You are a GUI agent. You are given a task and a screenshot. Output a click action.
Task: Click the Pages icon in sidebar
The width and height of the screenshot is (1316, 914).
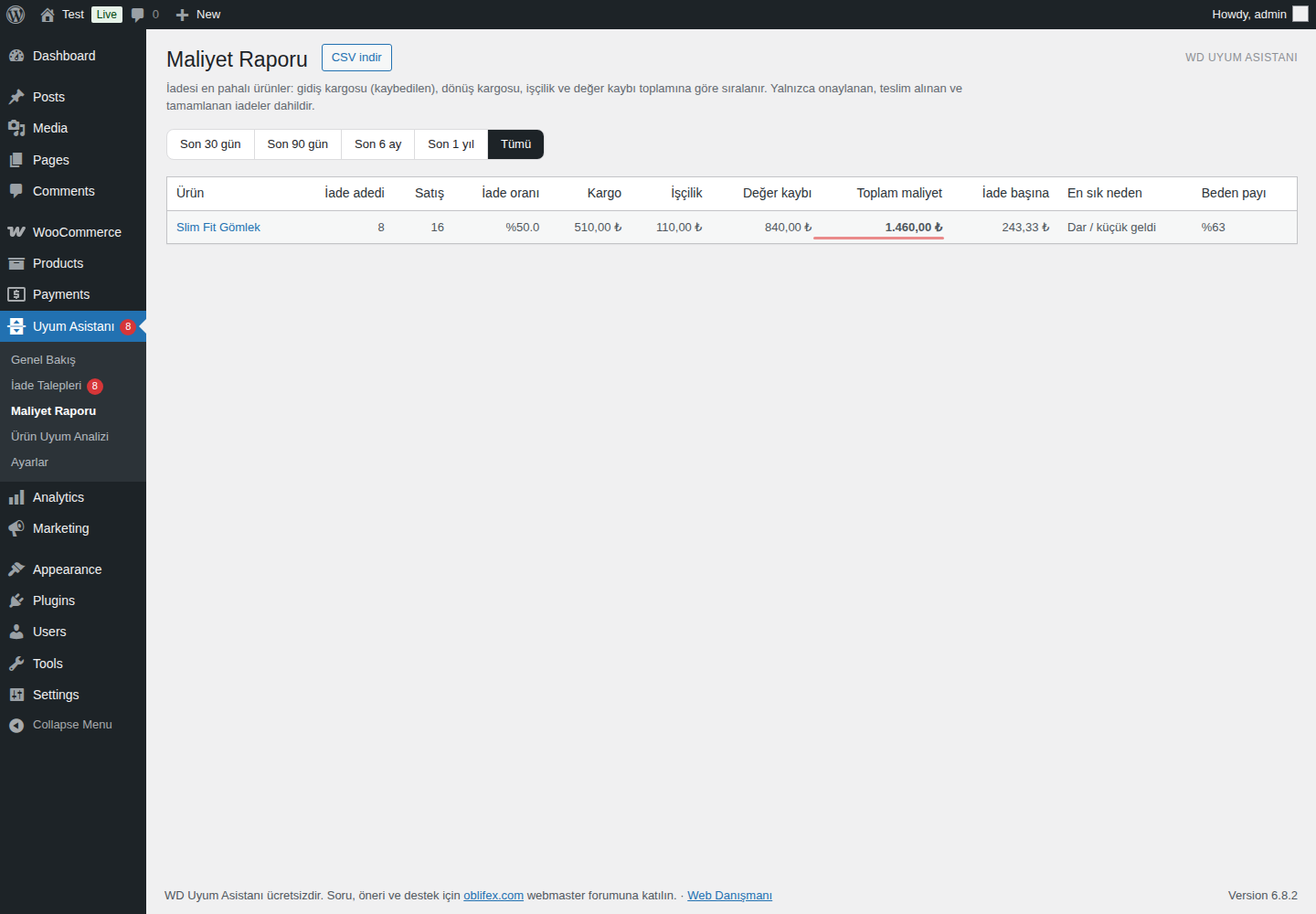[16, 160]
